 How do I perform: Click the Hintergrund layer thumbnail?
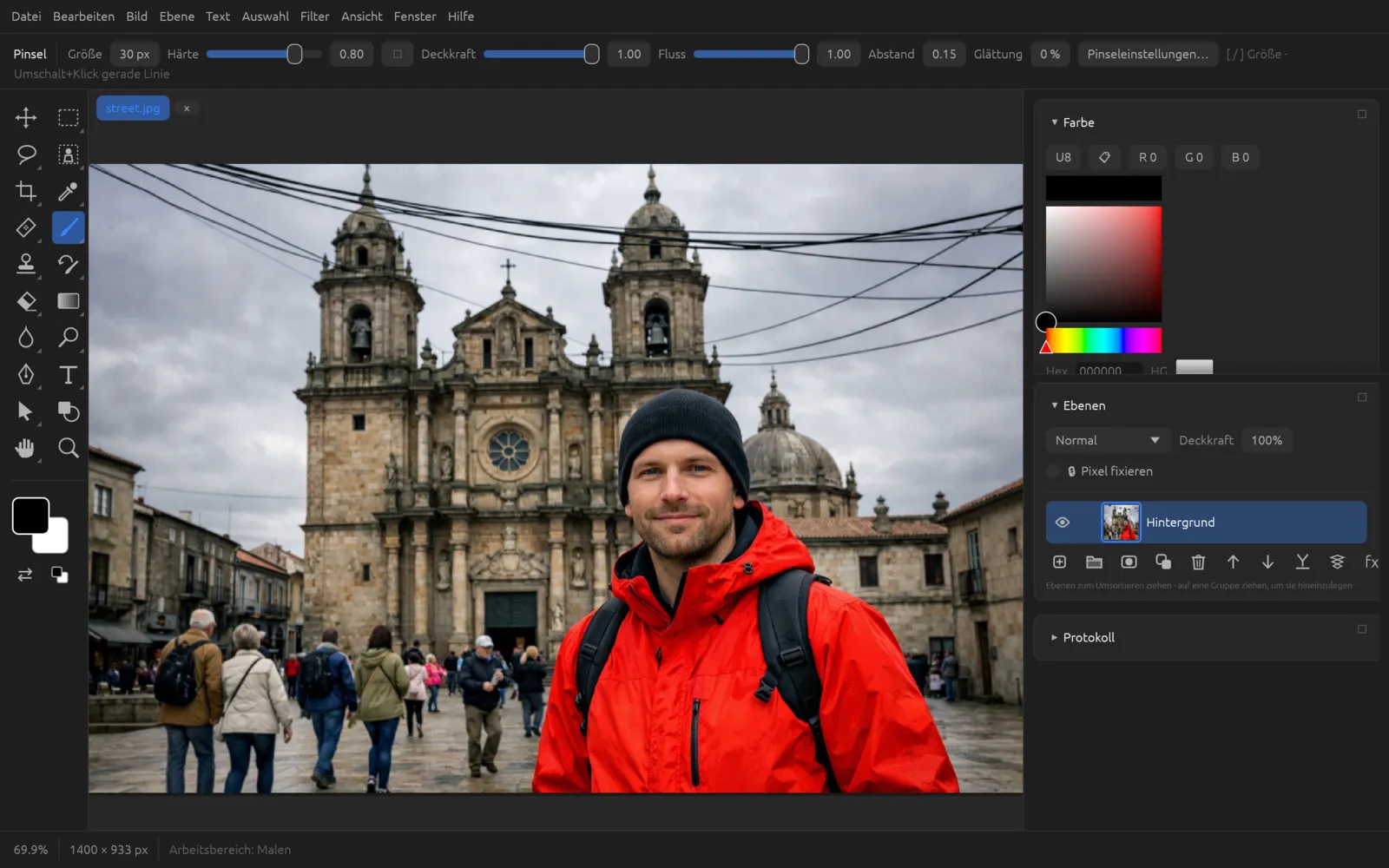point(1121,523)
